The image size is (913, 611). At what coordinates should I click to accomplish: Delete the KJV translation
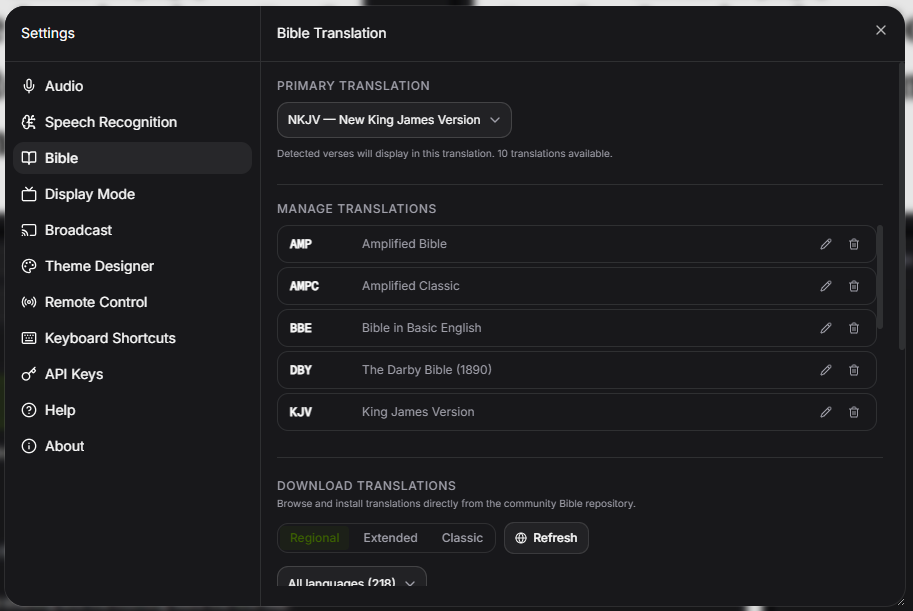click(x=854, y=412)
